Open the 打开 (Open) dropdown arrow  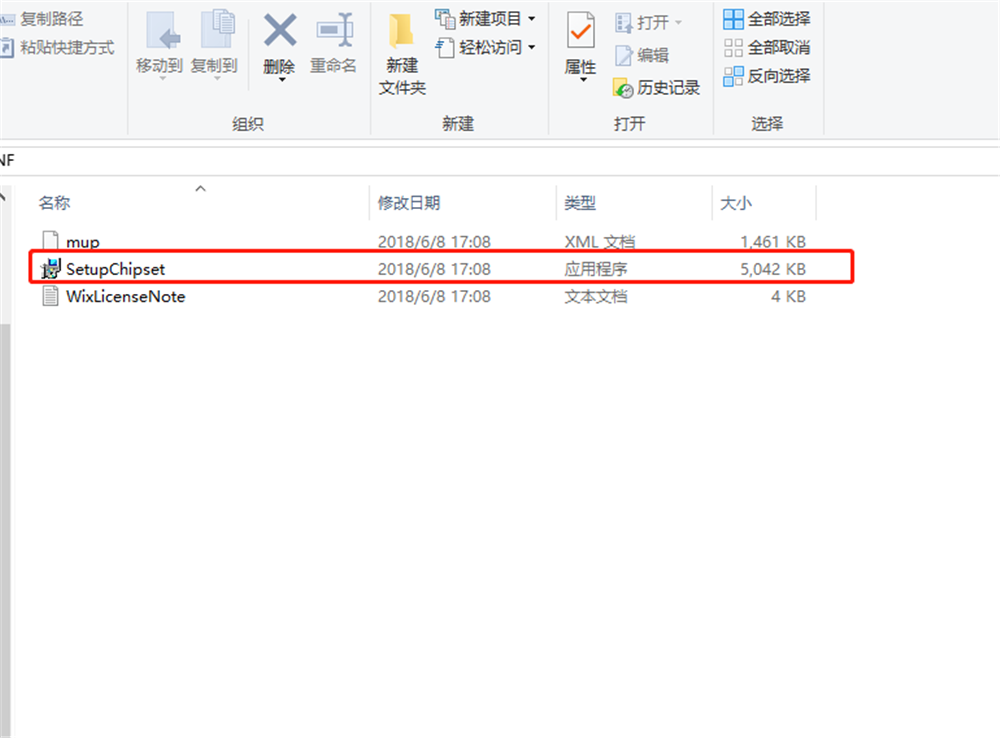[x=676, y=22]
